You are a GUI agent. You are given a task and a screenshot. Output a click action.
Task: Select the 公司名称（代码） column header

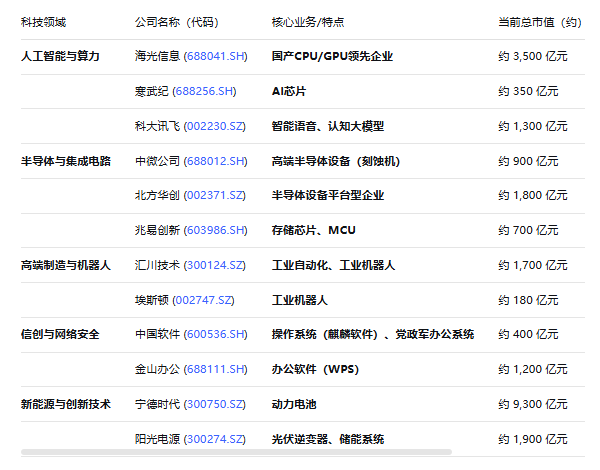[176, 22]
